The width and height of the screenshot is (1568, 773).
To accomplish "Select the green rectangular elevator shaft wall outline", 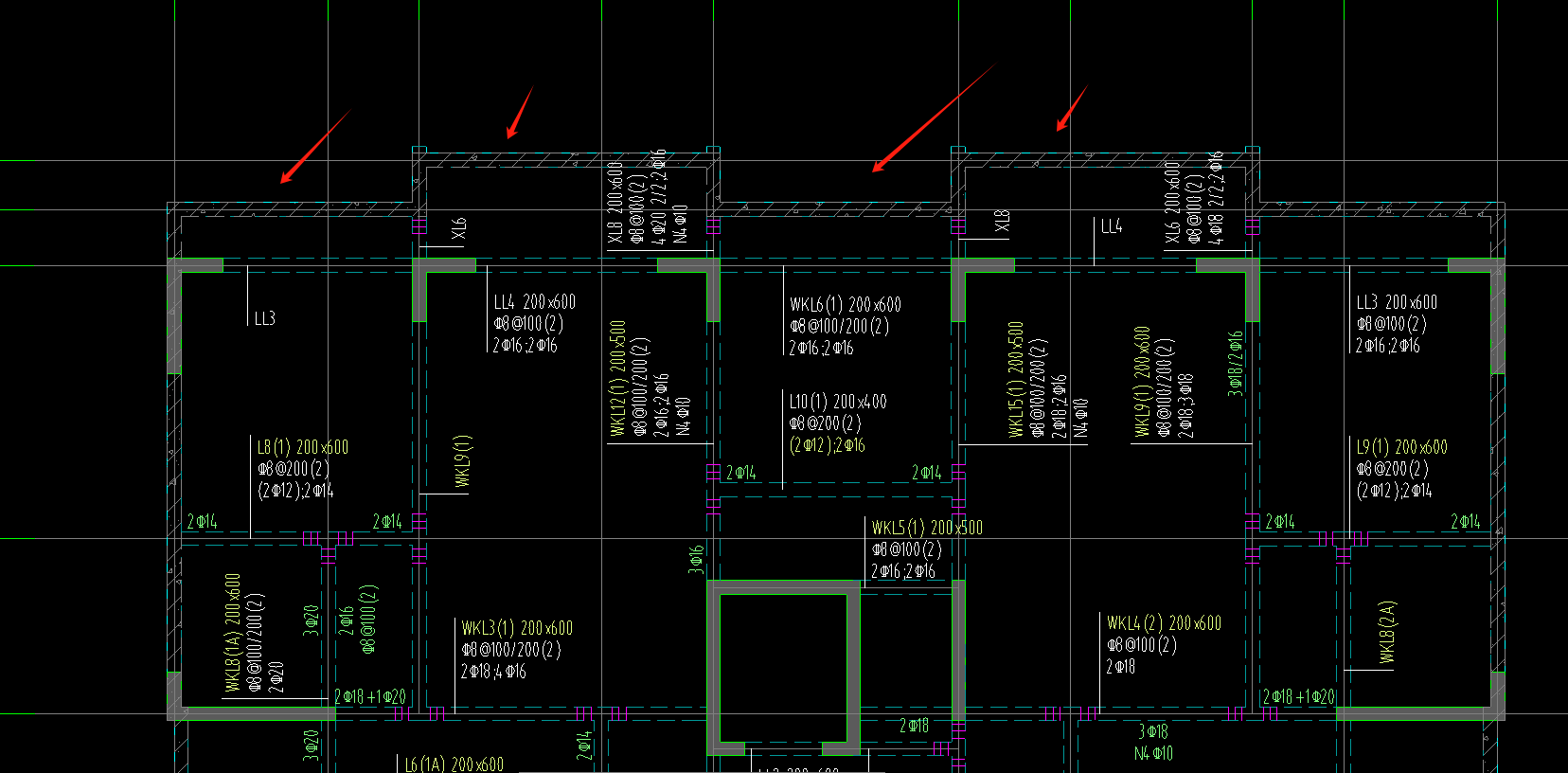I will pyautogui.click(x=784, y=667).
